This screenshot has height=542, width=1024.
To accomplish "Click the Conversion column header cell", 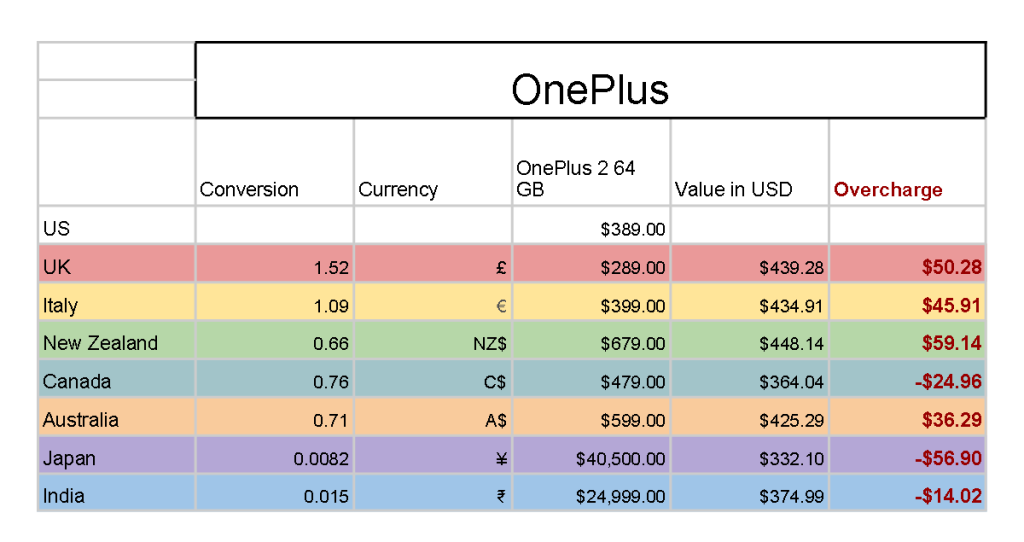I will tap(274, 163).
